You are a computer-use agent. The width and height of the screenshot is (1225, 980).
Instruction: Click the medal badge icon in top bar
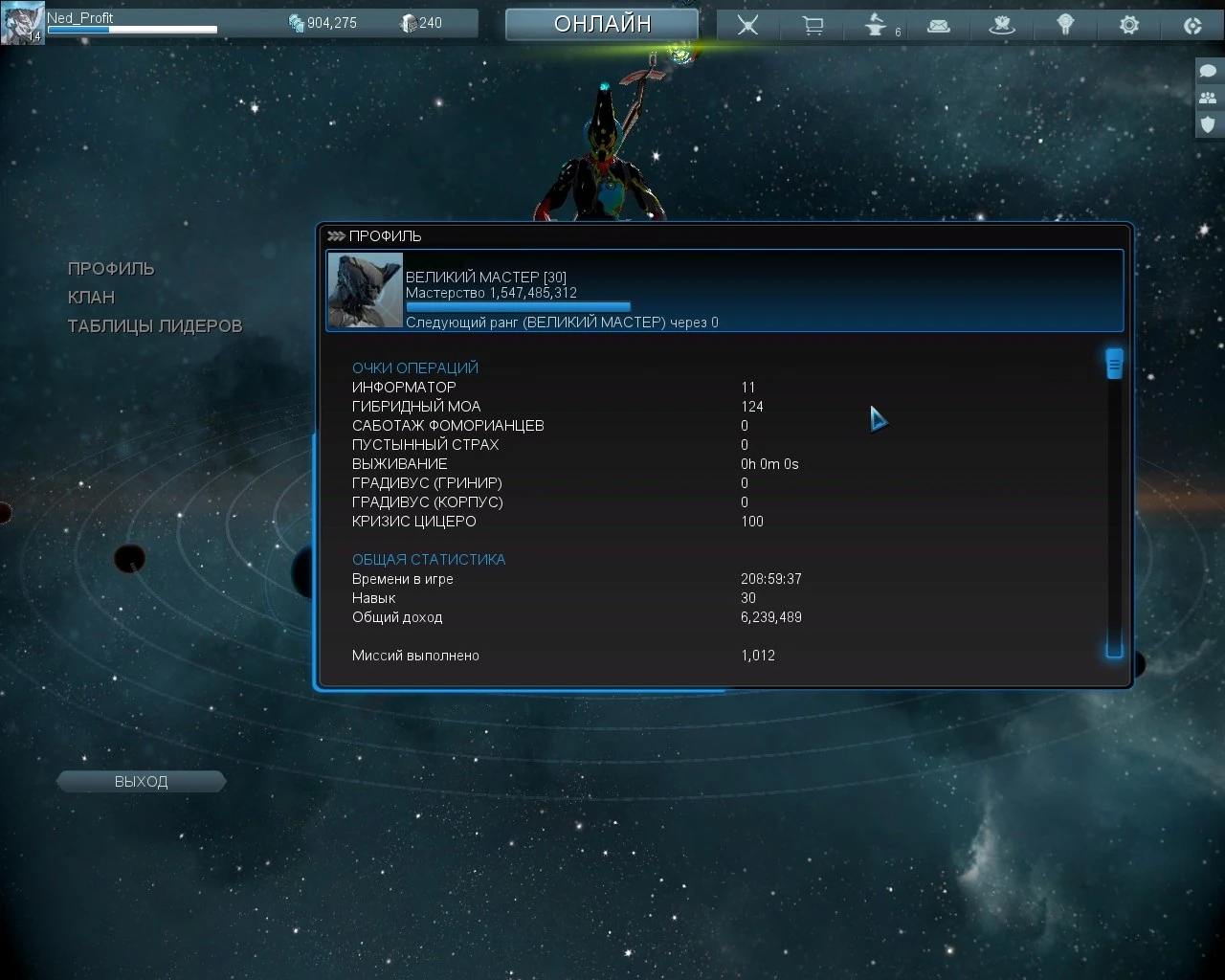pos(1065,25)
